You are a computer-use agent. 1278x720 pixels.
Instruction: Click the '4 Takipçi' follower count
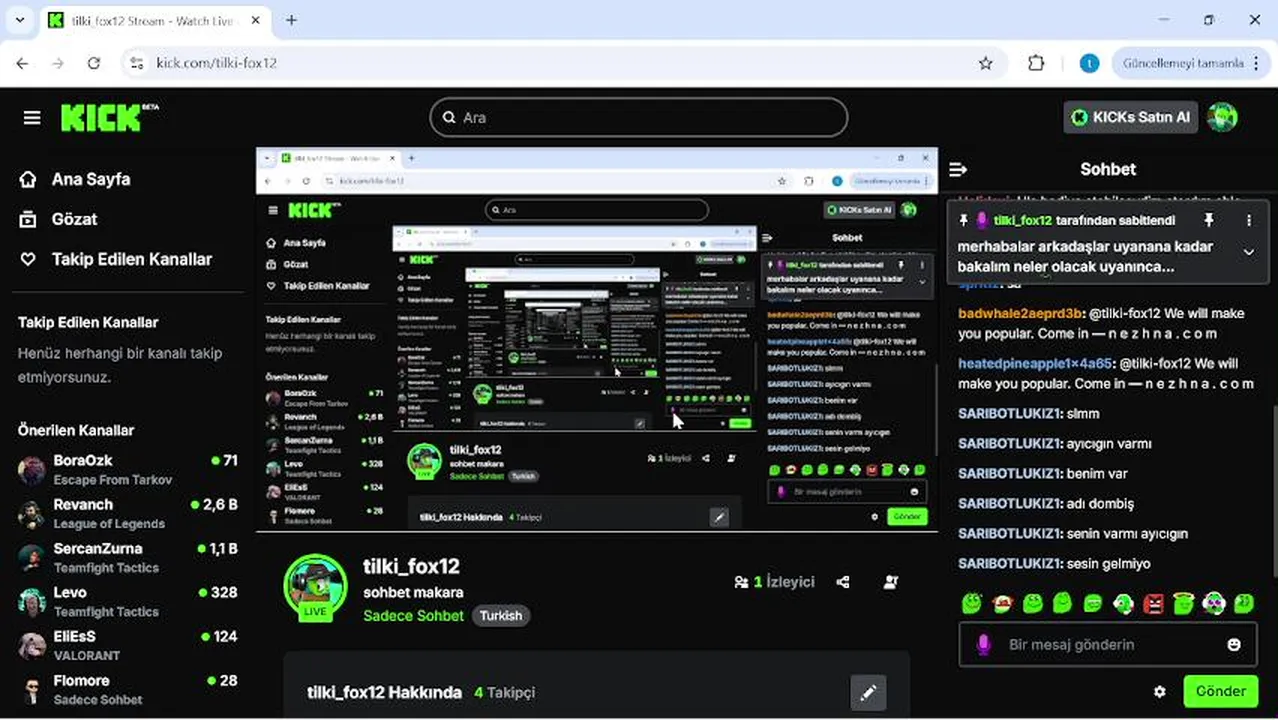[x=505, y=692]
